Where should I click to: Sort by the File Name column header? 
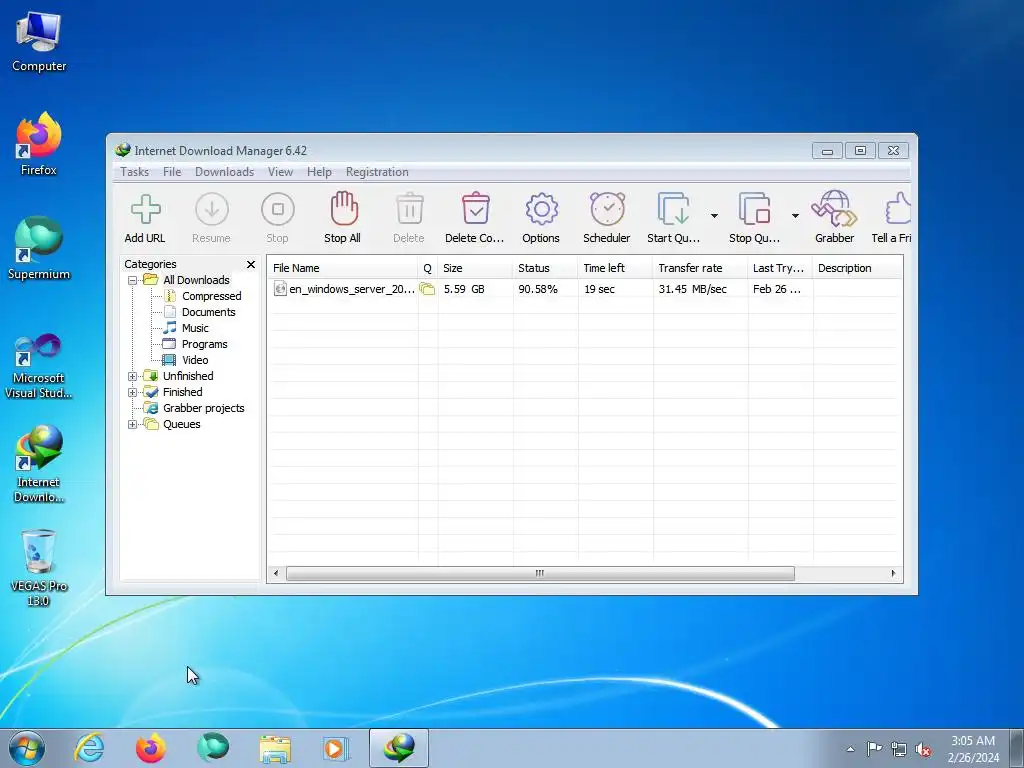[x=342, y=268]
